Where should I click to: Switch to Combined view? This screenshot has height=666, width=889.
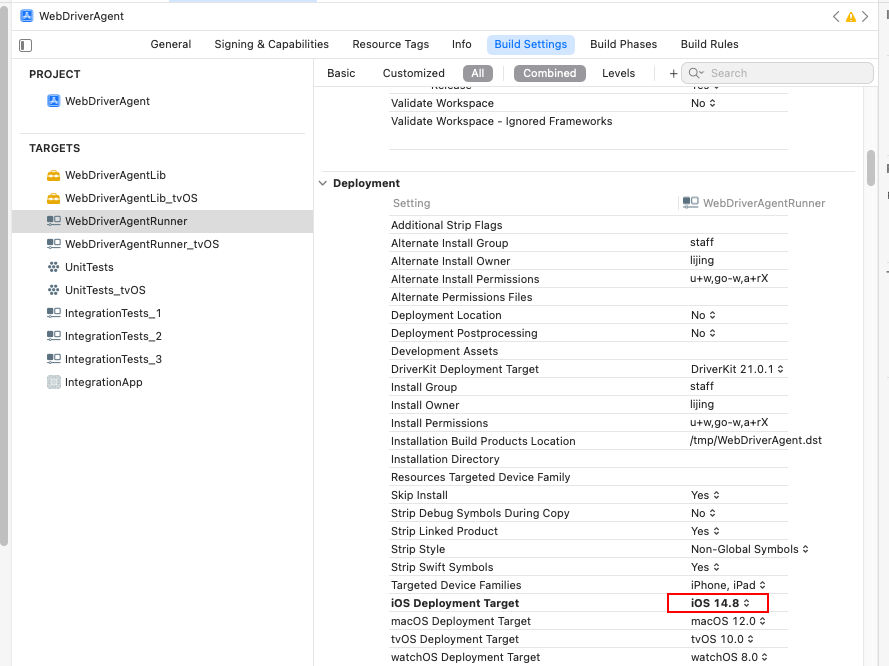pos(550,73)
